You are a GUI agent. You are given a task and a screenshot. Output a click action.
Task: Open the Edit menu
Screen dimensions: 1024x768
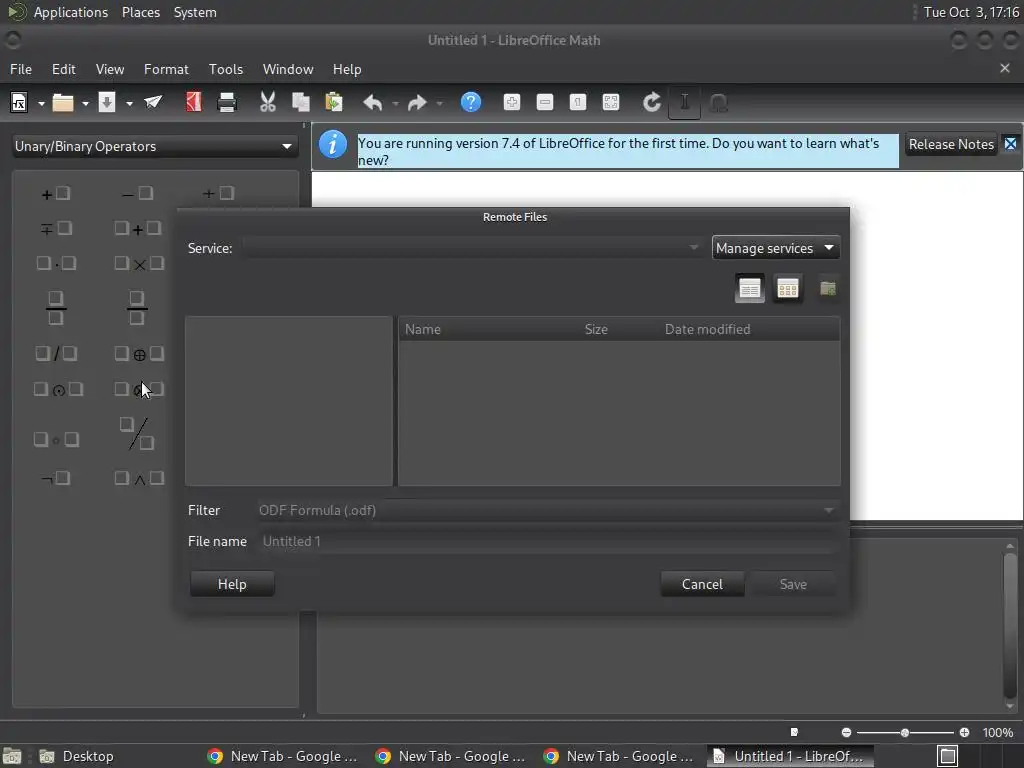click(x=63, y=69)
